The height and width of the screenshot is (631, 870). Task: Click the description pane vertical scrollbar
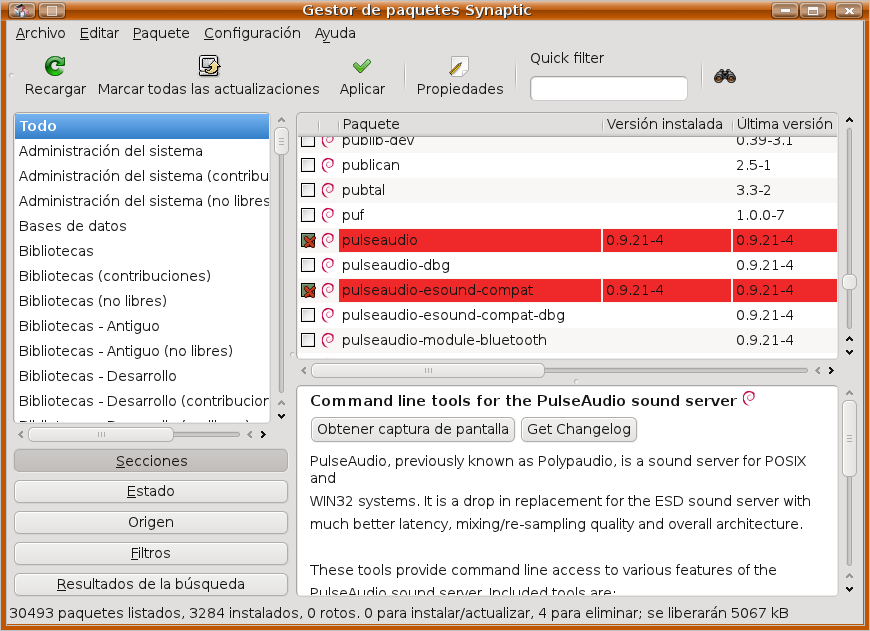[849, 438]
